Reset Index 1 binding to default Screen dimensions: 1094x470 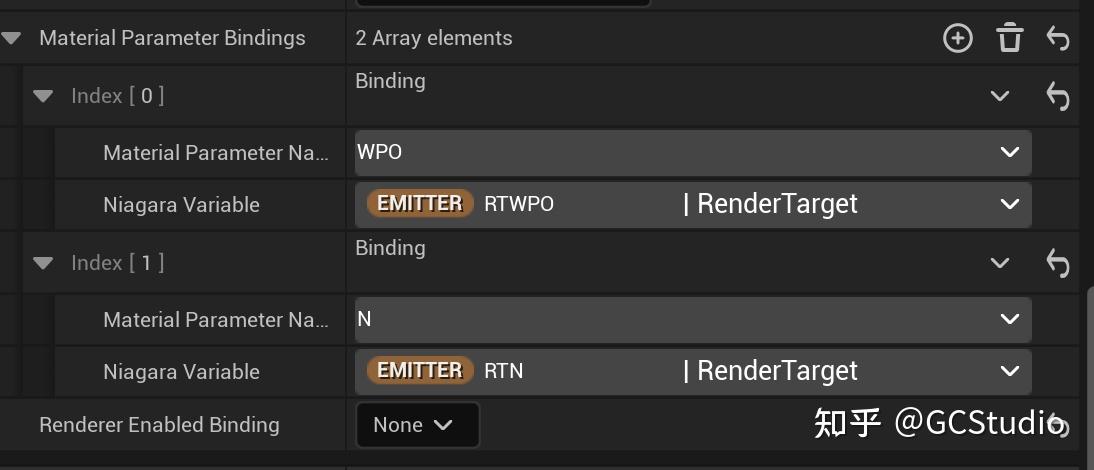tap(1057, 263)
